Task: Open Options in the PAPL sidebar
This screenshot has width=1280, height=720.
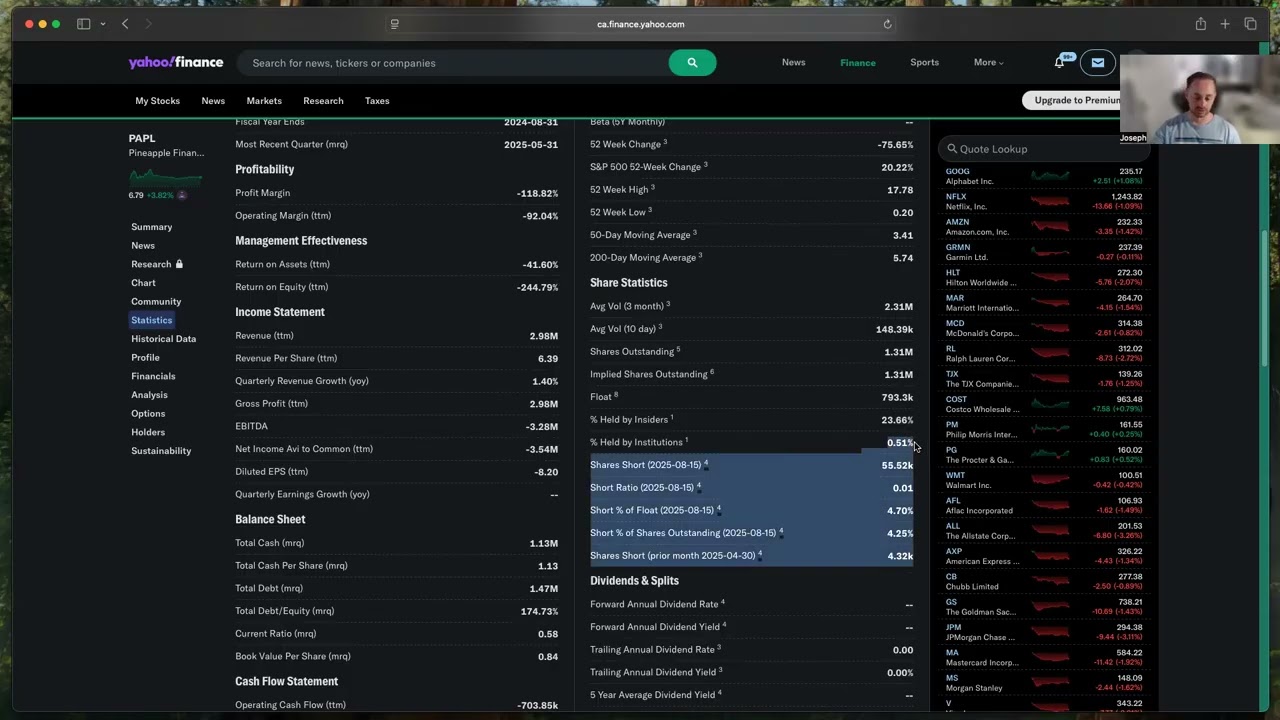Action: click(x=148, y=414)
